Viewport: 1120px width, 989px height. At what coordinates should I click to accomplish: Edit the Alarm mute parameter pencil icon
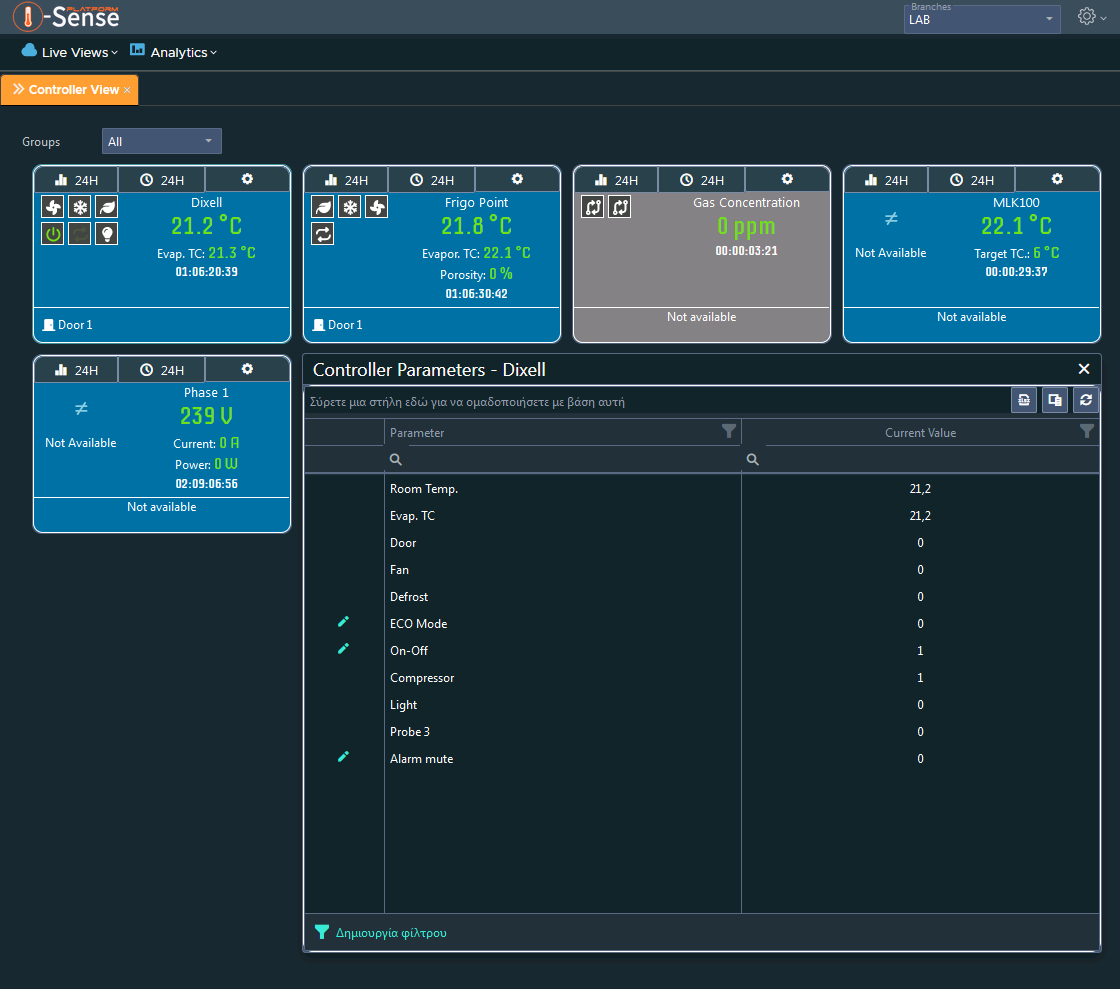pyautogui.click(x=344, y=757)
